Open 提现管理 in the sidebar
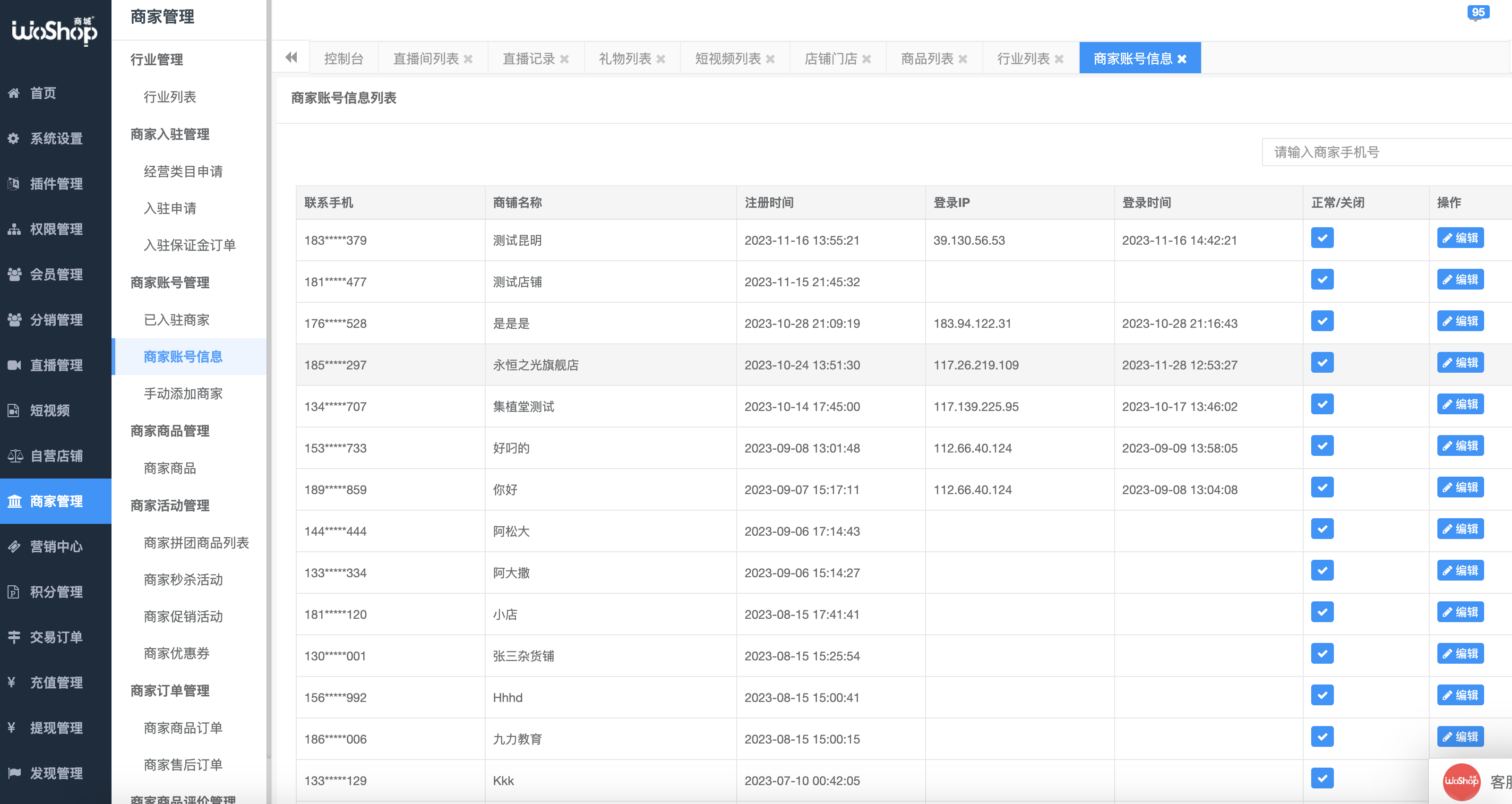The width and height of the screenshot is (1512, 804). pyautogui.click(x=56, y=727)
